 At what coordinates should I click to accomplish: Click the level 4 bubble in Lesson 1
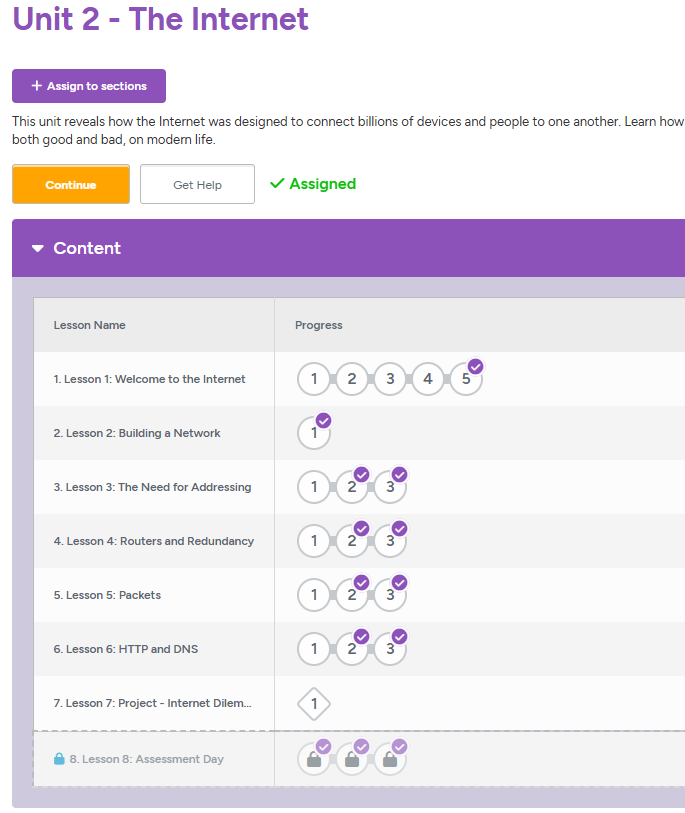click(x=428, y=379)
